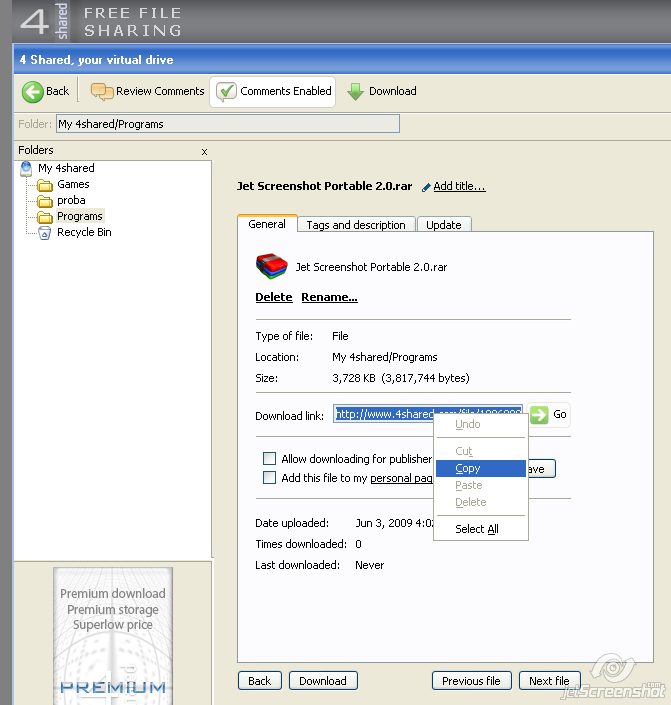Click the Download toolbar label
Viewport: 671px width, 705px height.
pyautogui.click(x=393, y=91)
